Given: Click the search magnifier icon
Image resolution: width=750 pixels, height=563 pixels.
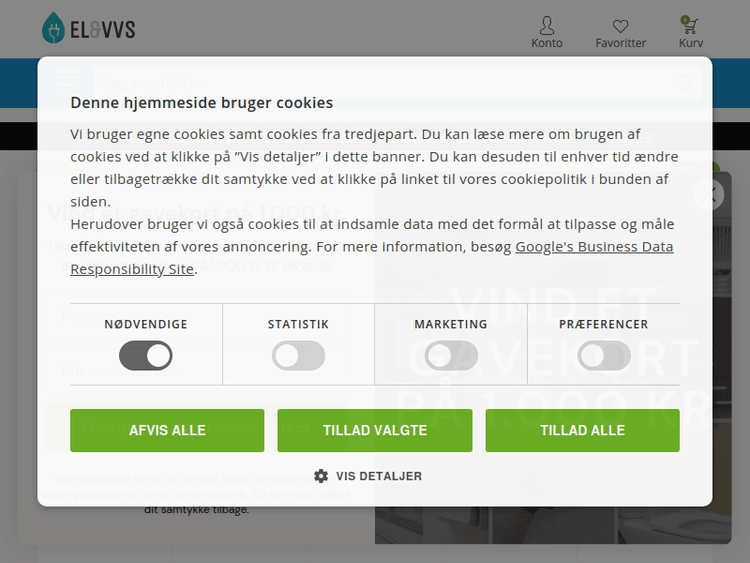Looking at the screenshot, I should coord(684,83).
